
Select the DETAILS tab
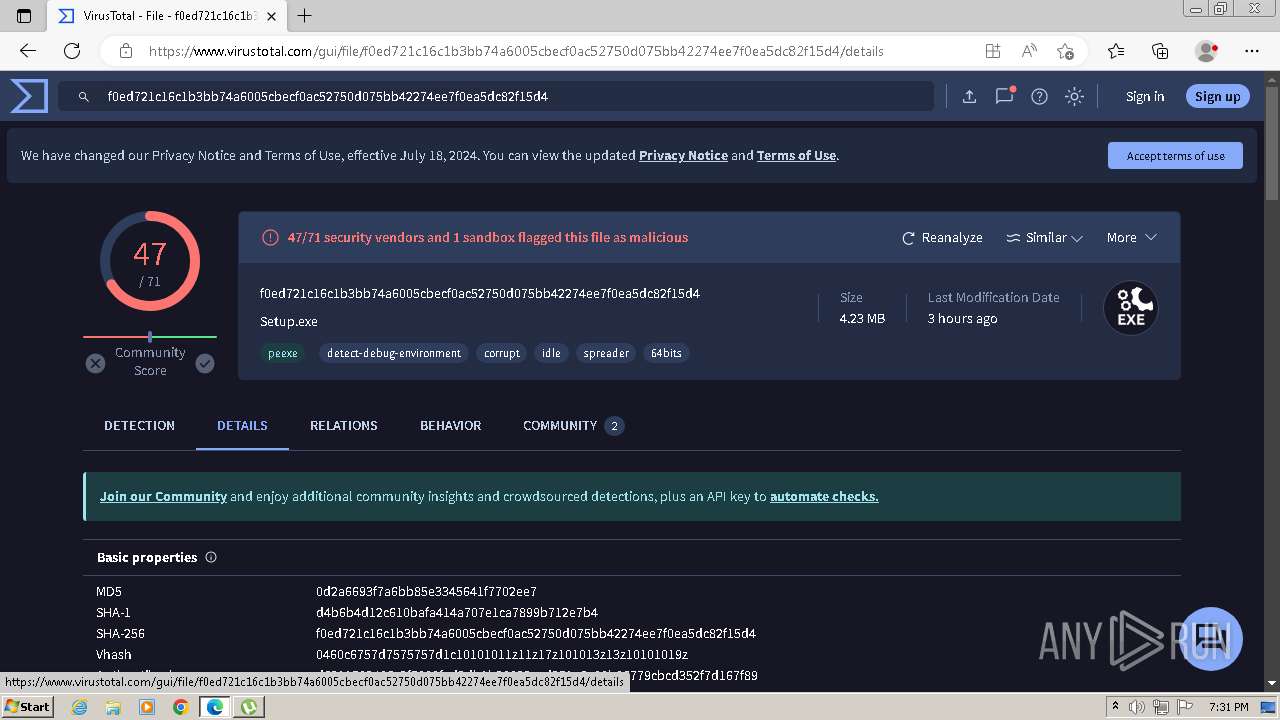242,426
